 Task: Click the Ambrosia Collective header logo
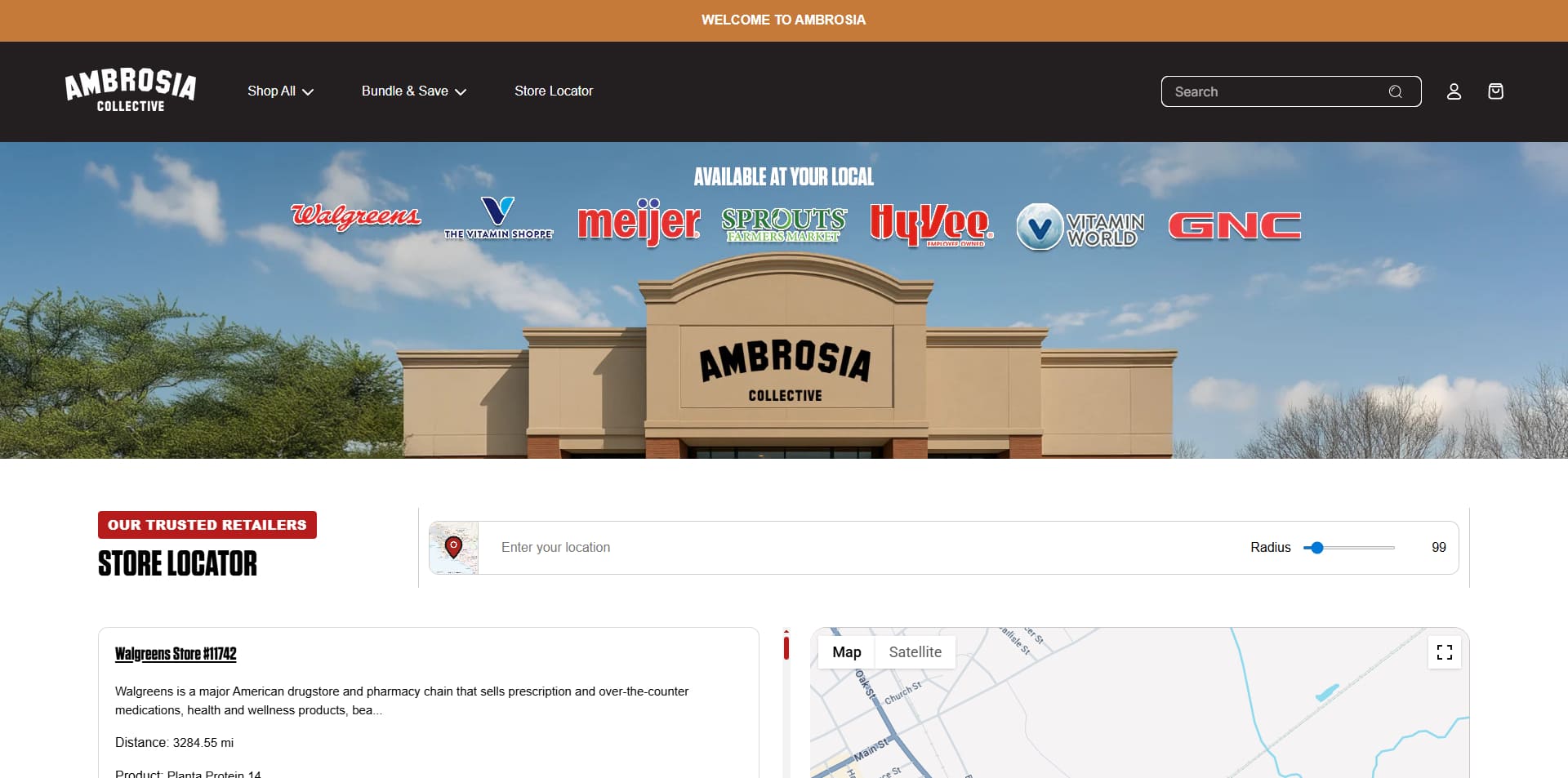pyautogui.click(x=131, y=91)
